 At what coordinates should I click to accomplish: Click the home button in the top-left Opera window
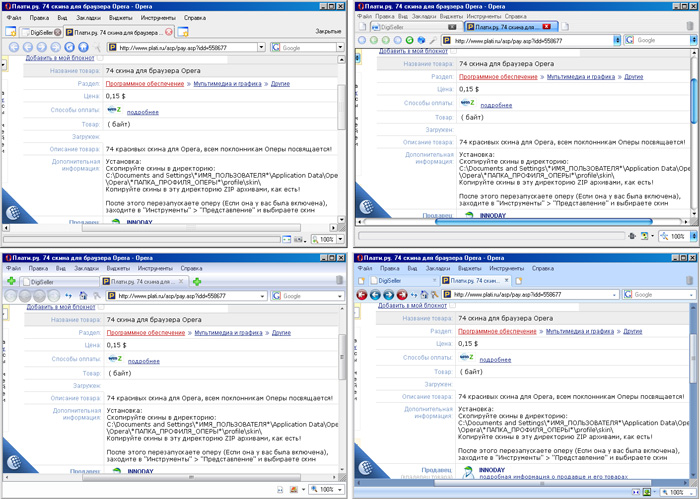click(x=83, y=47)
